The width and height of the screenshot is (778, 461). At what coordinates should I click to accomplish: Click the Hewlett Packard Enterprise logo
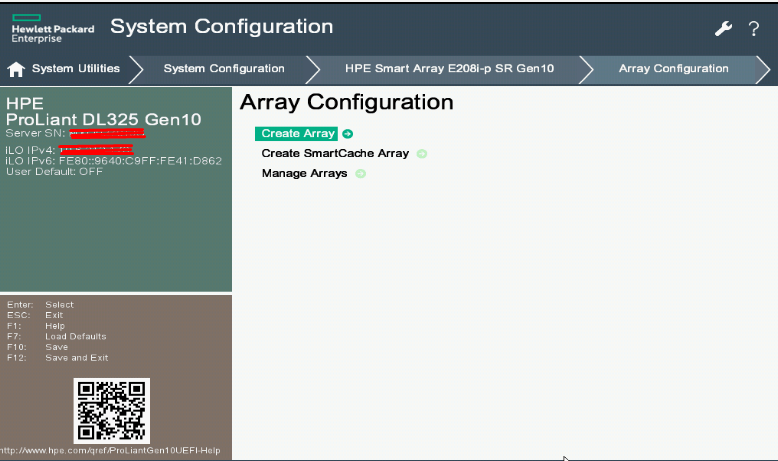(52, 28)
